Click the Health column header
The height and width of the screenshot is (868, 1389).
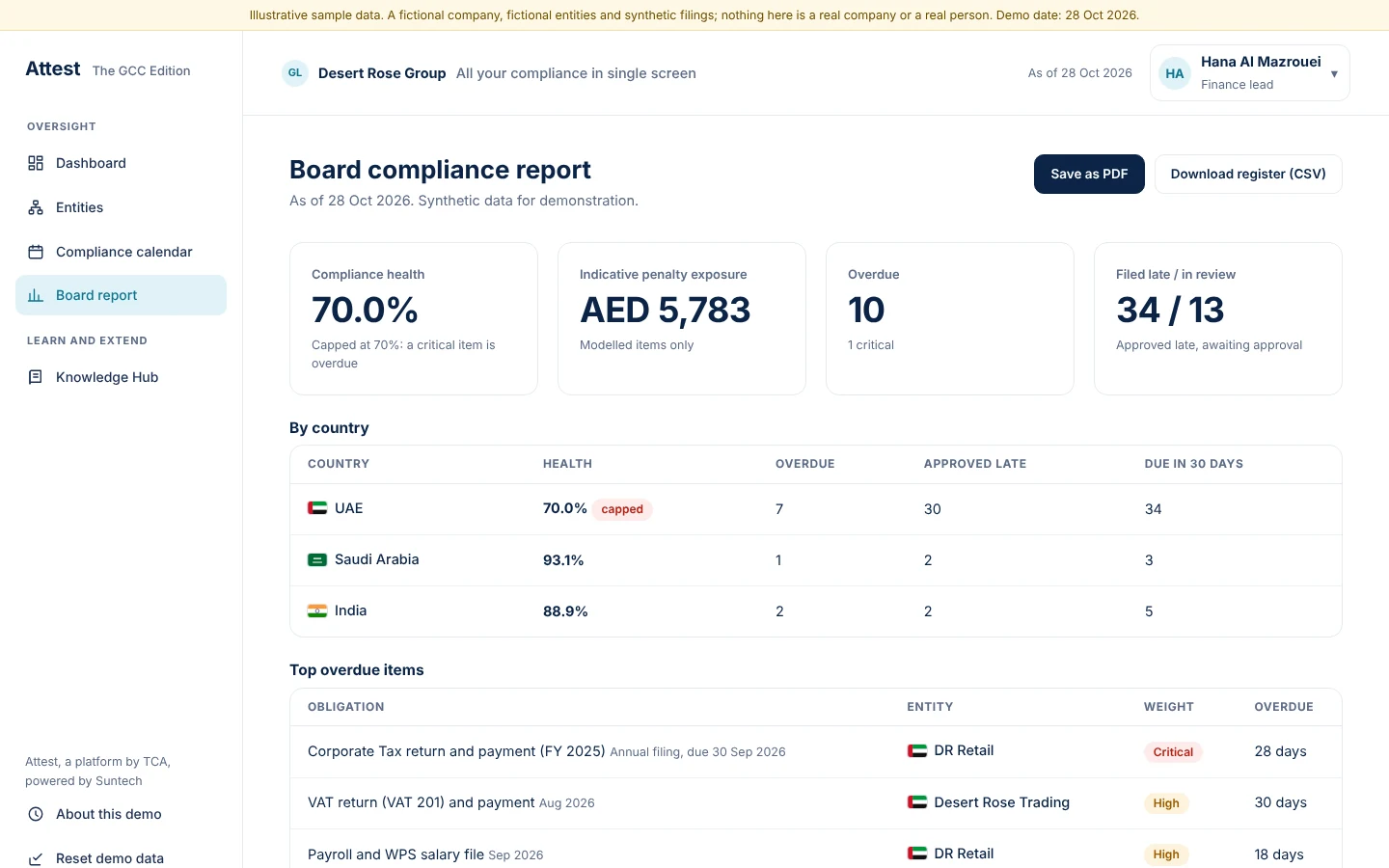coord(567,464)
